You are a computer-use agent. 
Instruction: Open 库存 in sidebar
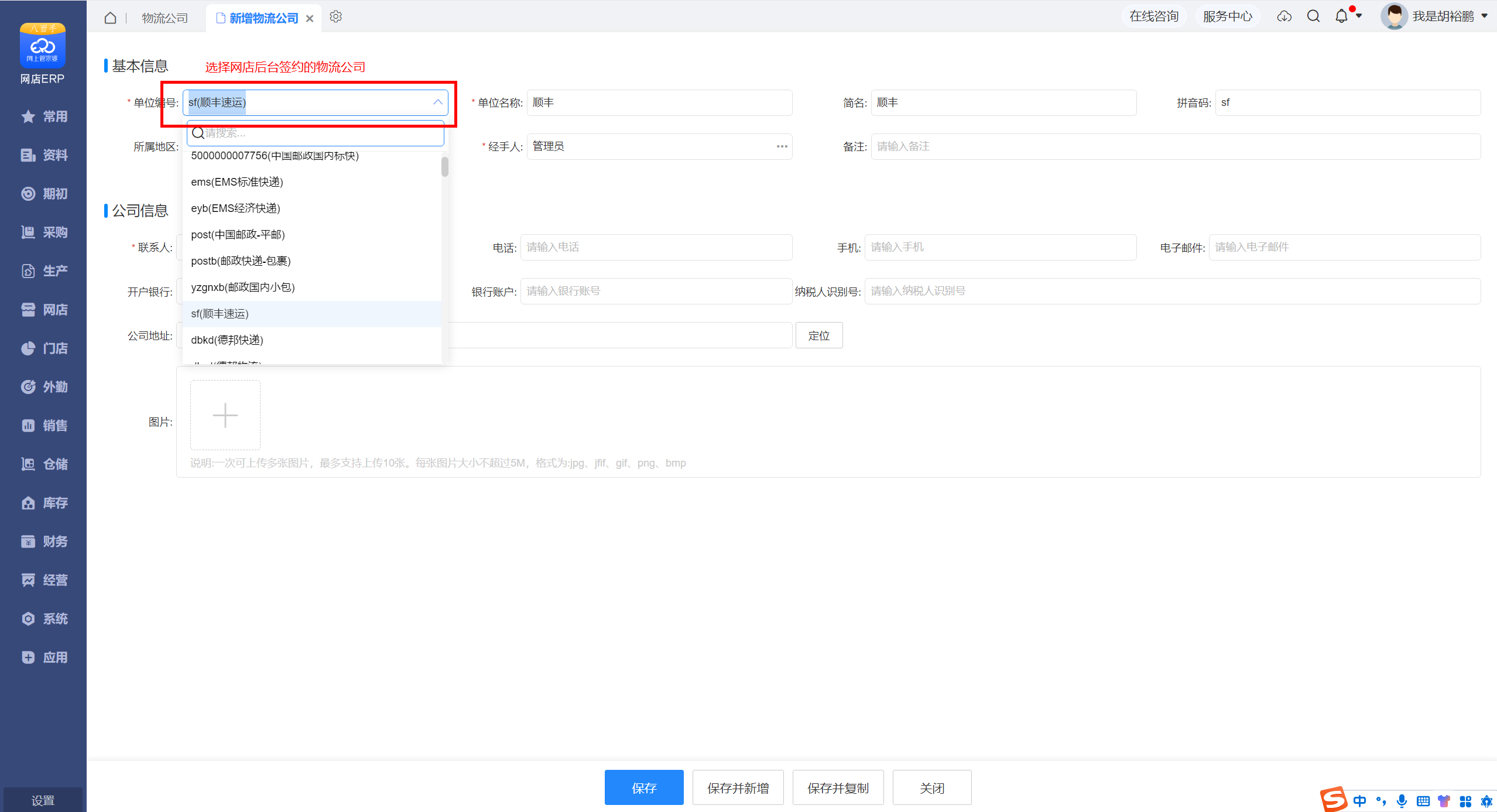click(x=44, y=503)
